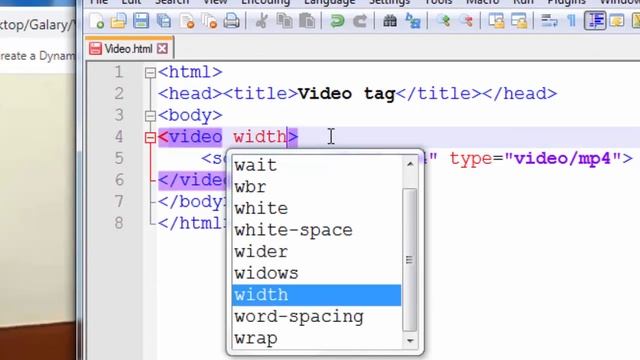Click autocomplete scrollbar down arrow
The width and height of the screenshot is (640, 360).
410,341
